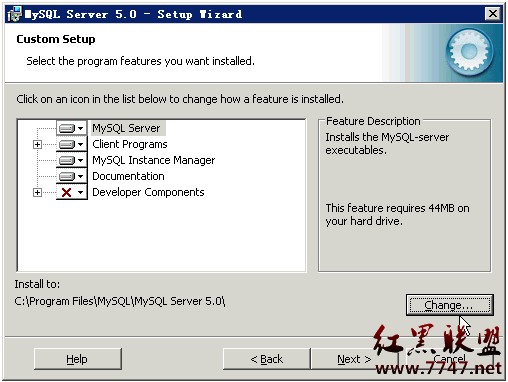This screenshot has width=508, height=382.
Task: Select the Client Programs feature label
Action: pyautogui.click(x=130, y=144)
